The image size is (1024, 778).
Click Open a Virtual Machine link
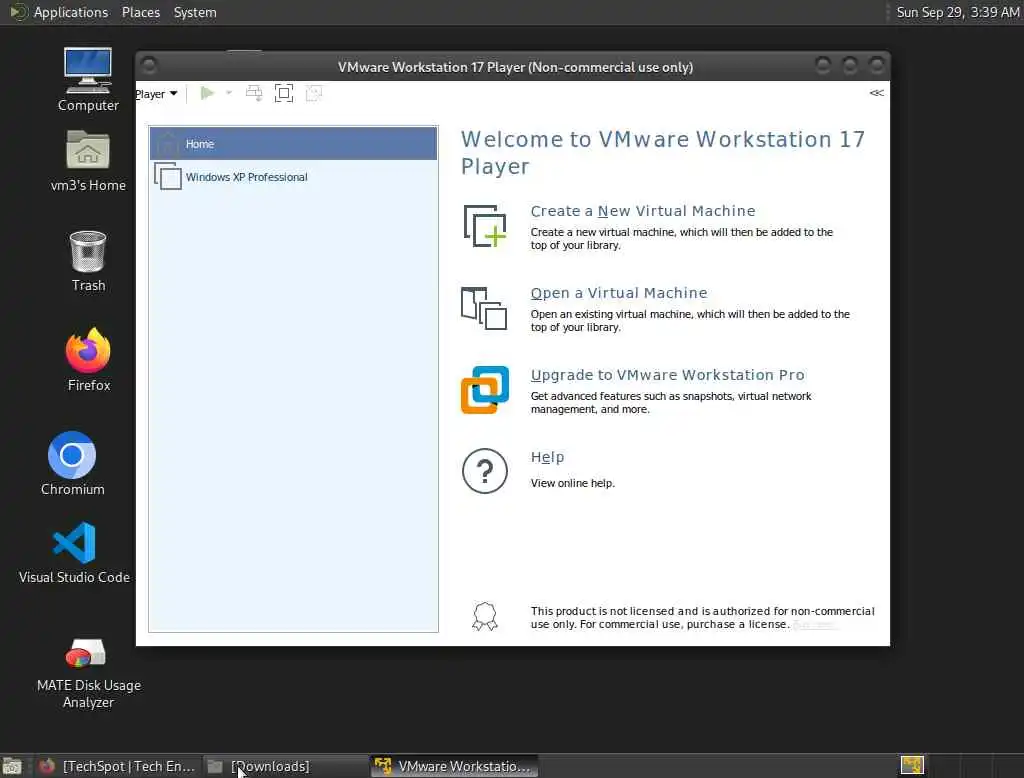pos(618,293)
